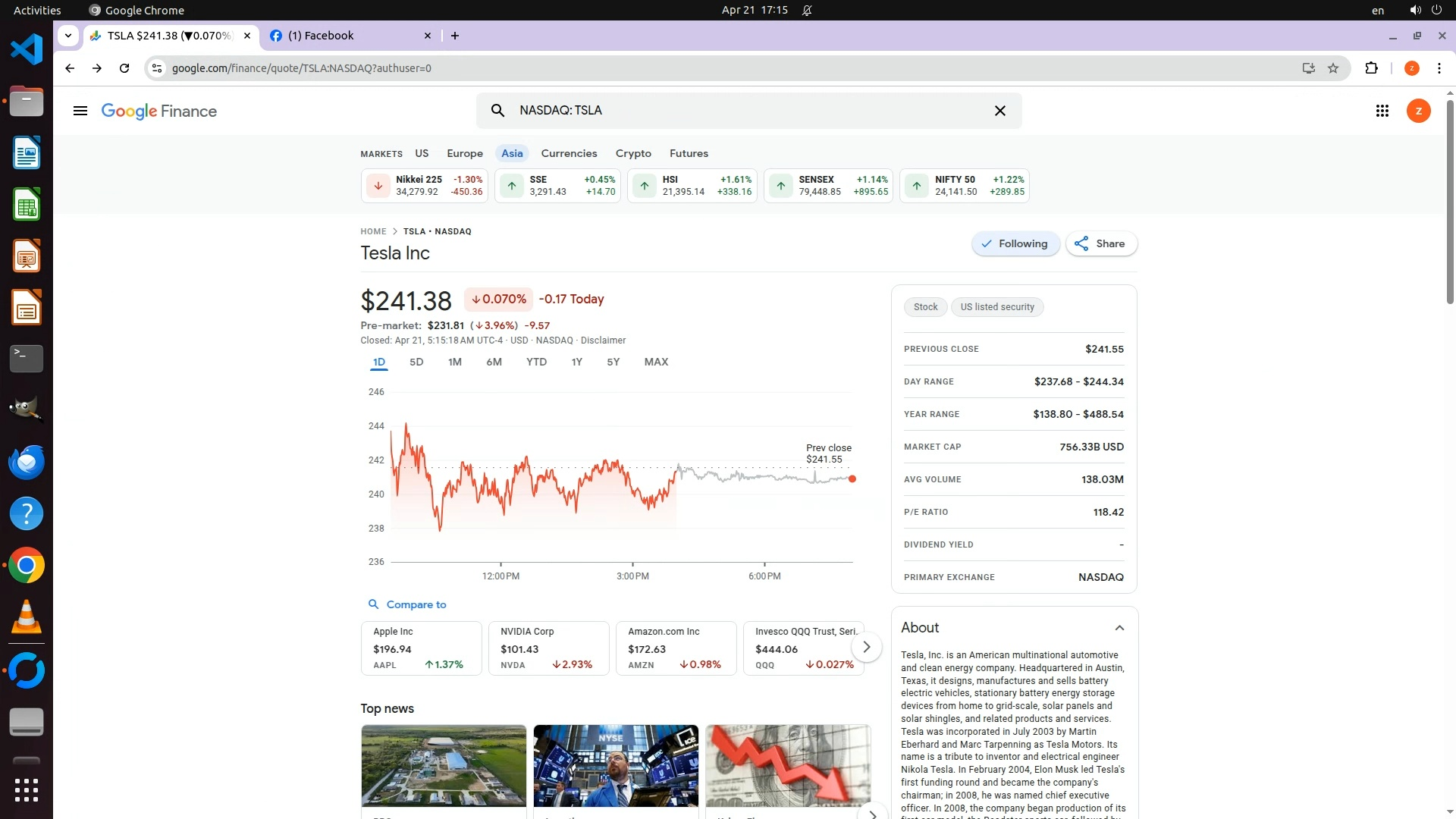Switch to the 5D chart range
Image resolution: width=1456 pixels, height=819 pixels.
416,362
